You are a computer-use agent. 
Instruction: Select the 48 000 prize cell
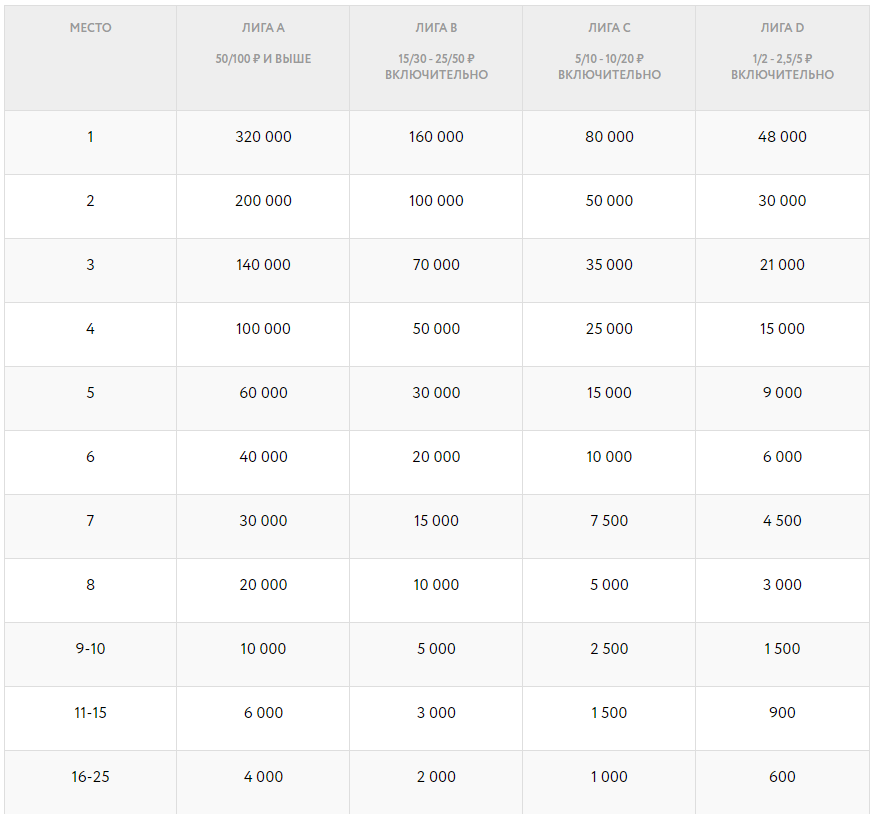pos(782,137)
